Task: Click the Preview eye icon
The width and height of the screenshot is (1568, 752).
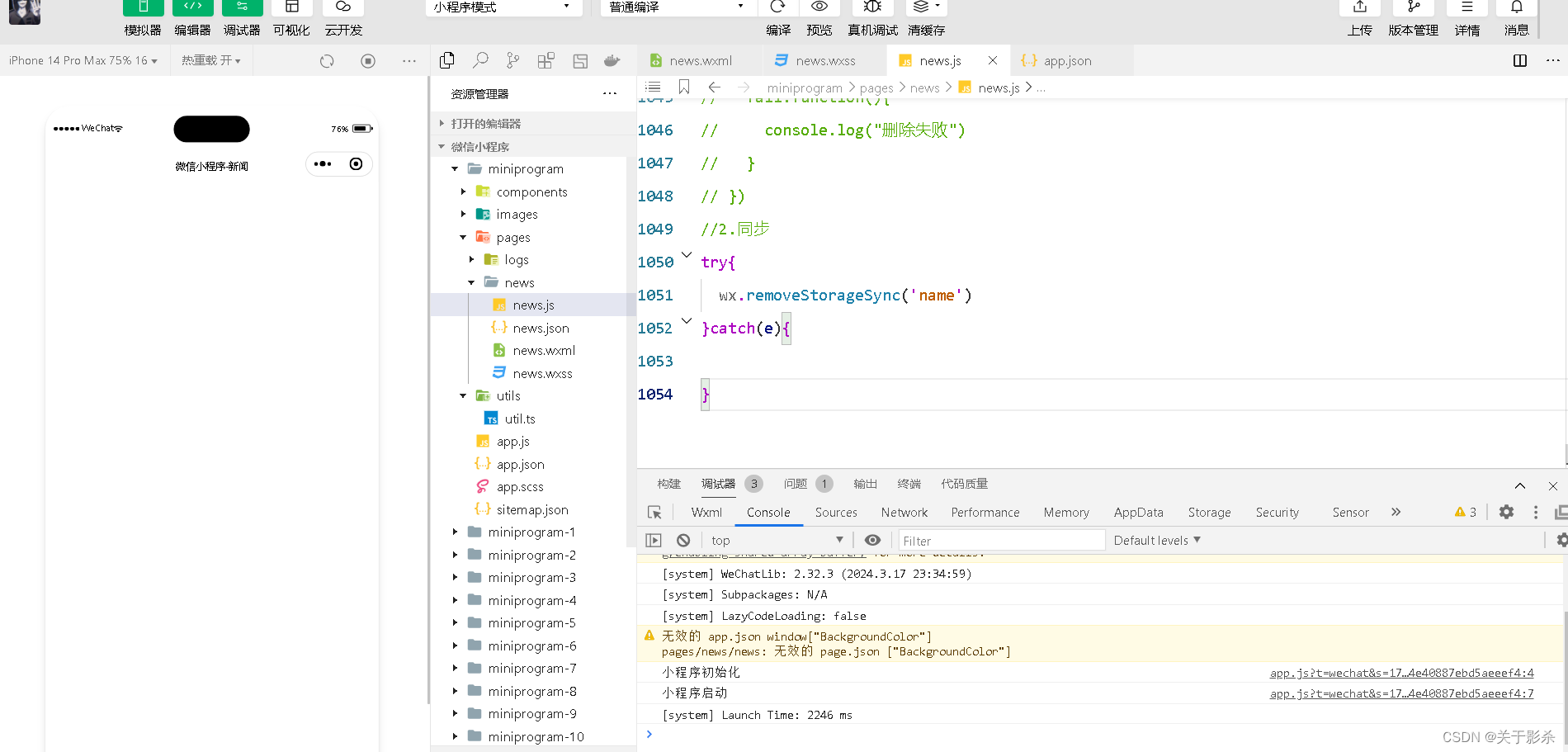Action: click(819, 7)
